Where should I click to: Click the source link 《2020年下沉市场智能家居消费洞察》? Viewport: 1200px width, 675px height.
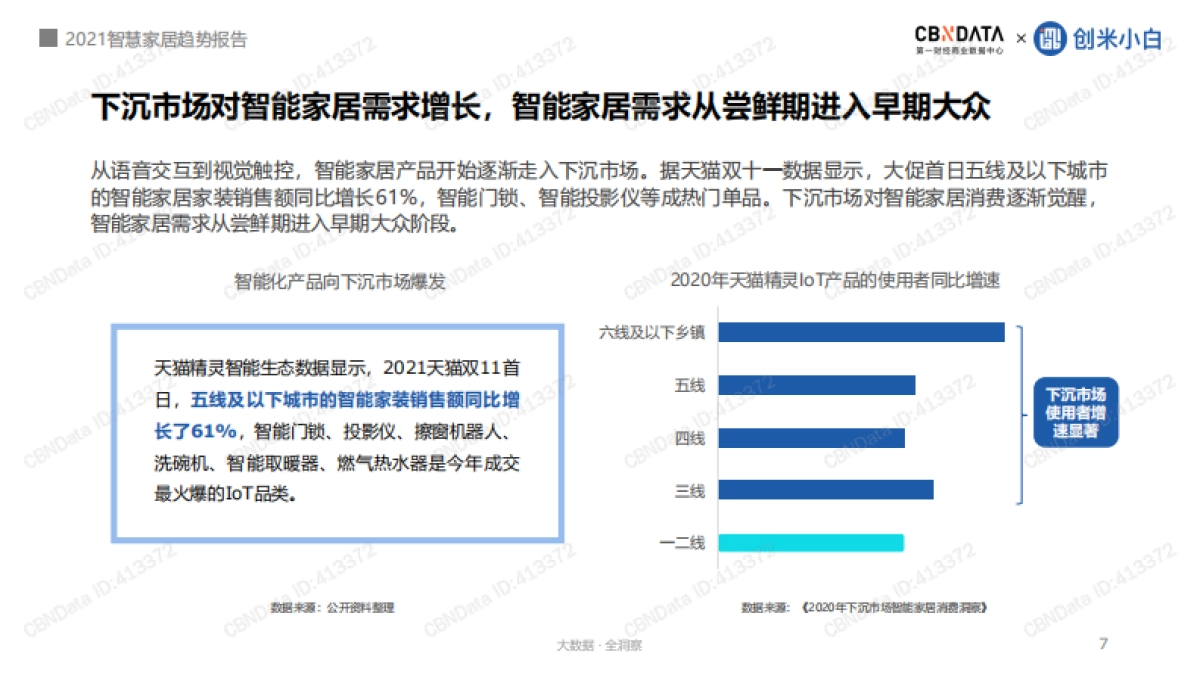(894, 605)
